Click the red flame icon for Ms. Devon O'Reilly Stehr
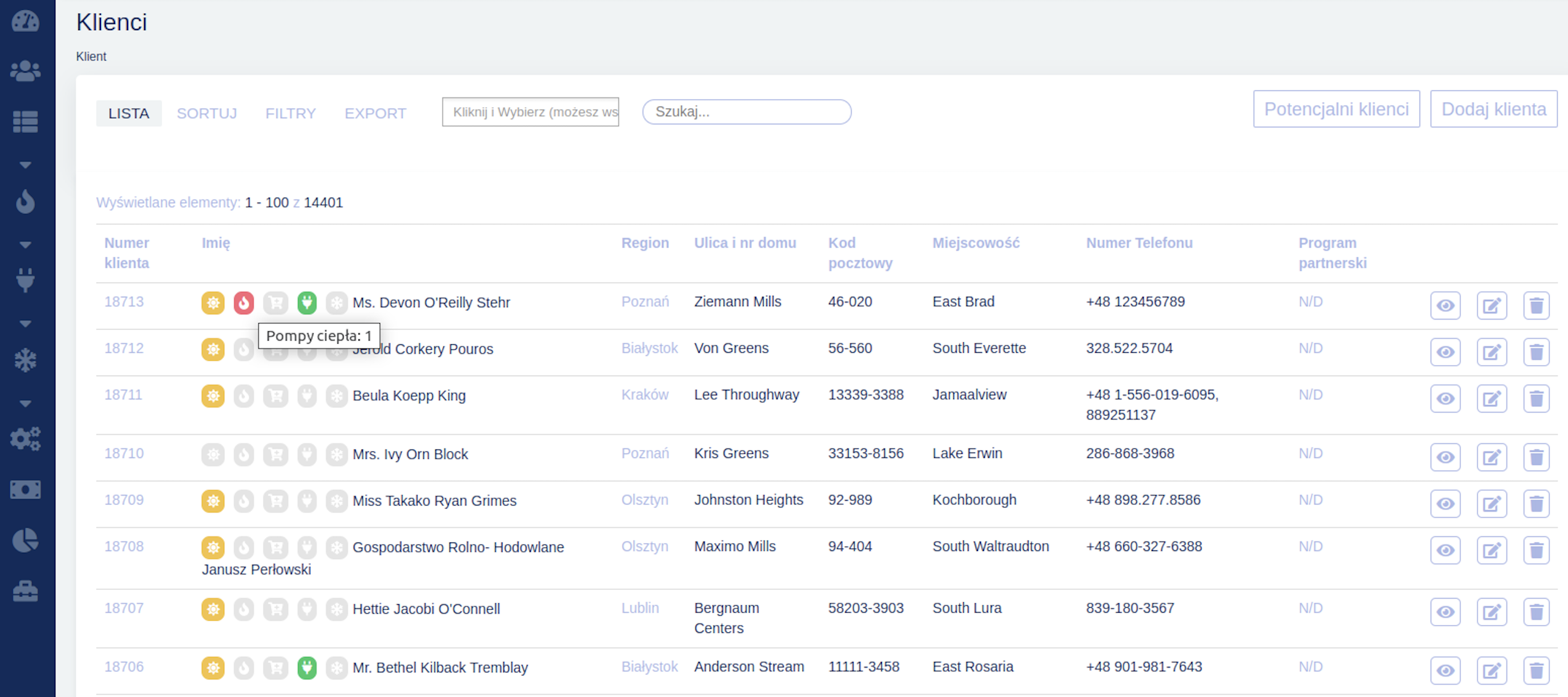 [x=244, y=303]
